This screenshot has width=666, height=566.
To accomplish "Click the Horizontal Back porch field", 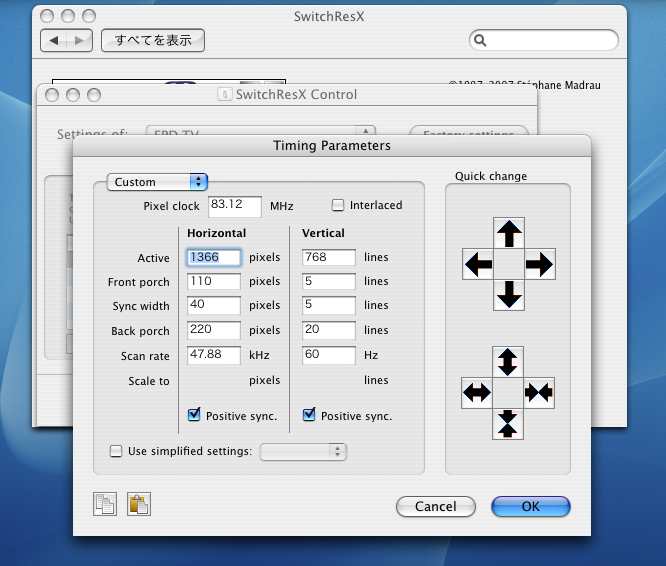I will [214, 330].
